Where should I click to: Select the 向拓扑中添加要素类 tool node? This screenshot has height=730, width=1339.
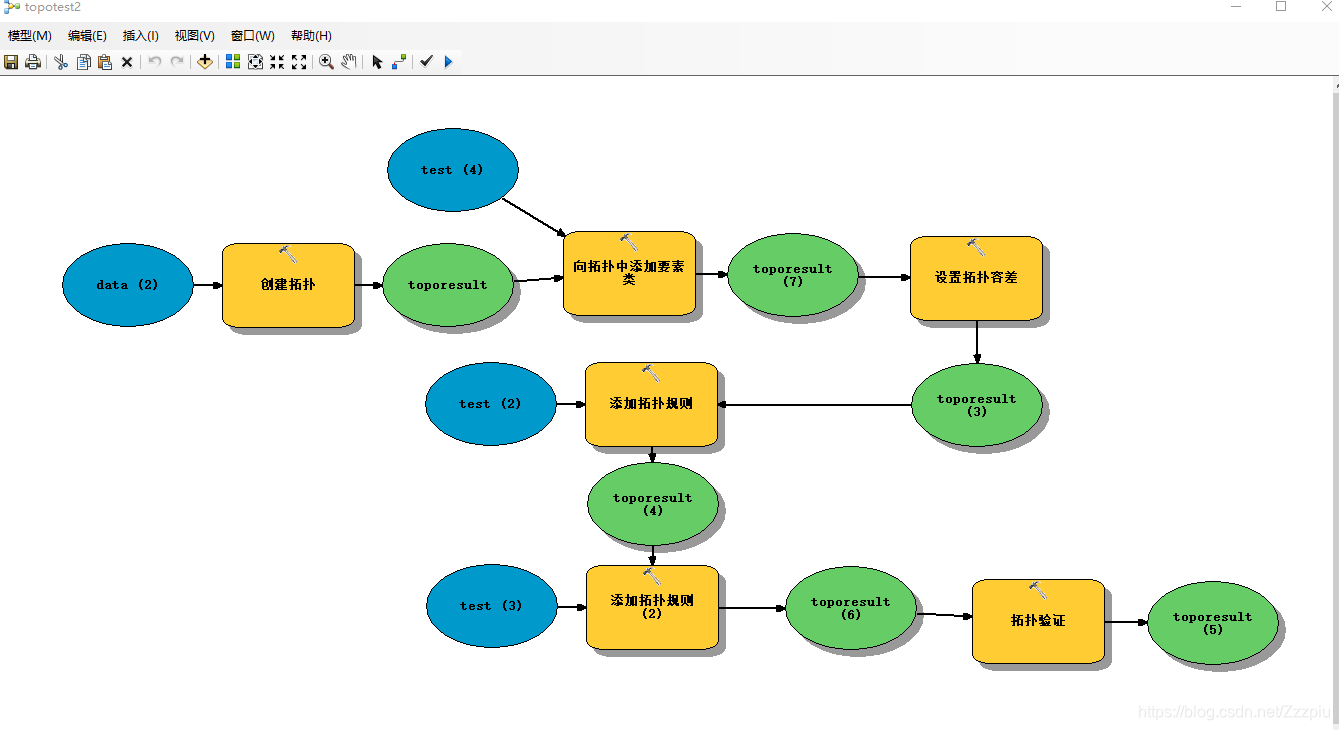point(629,273)
